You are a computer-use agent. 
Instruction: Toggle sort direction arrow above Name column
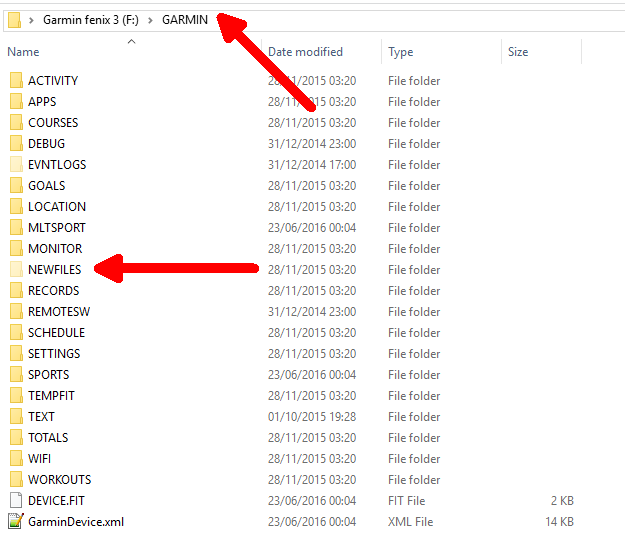click(131, 41)
